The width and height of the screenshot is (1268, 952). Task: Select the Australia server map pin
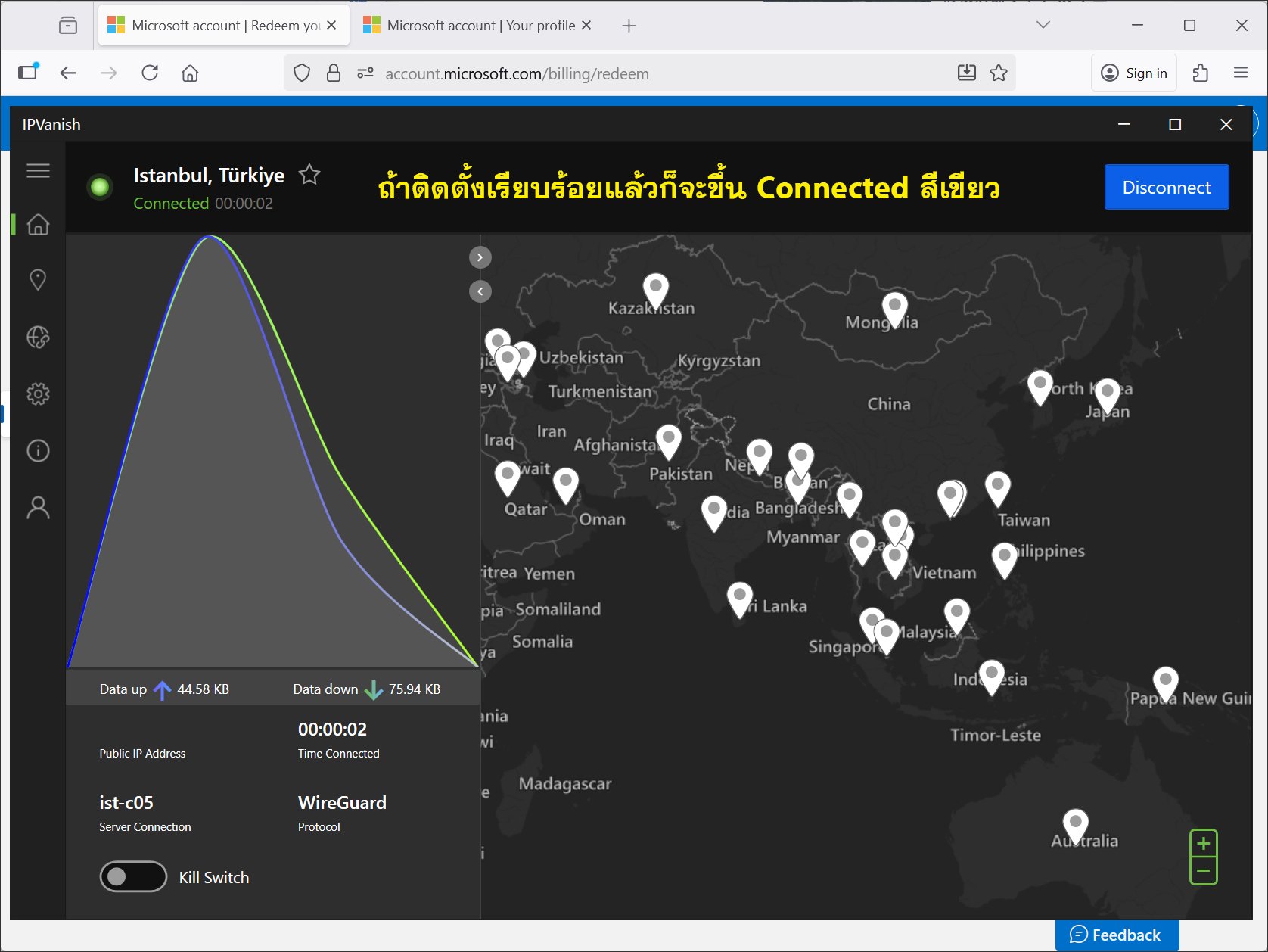click(1075, 826)
